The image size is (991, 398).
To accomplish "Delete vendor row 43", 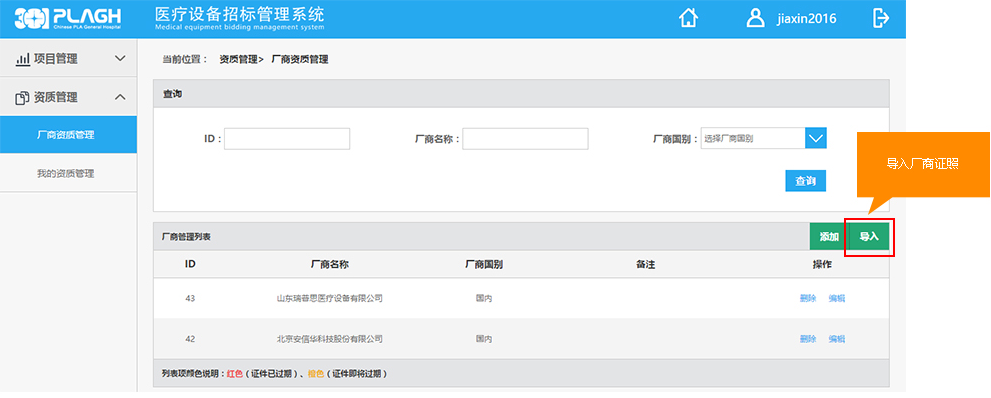I will coord(808,298).
